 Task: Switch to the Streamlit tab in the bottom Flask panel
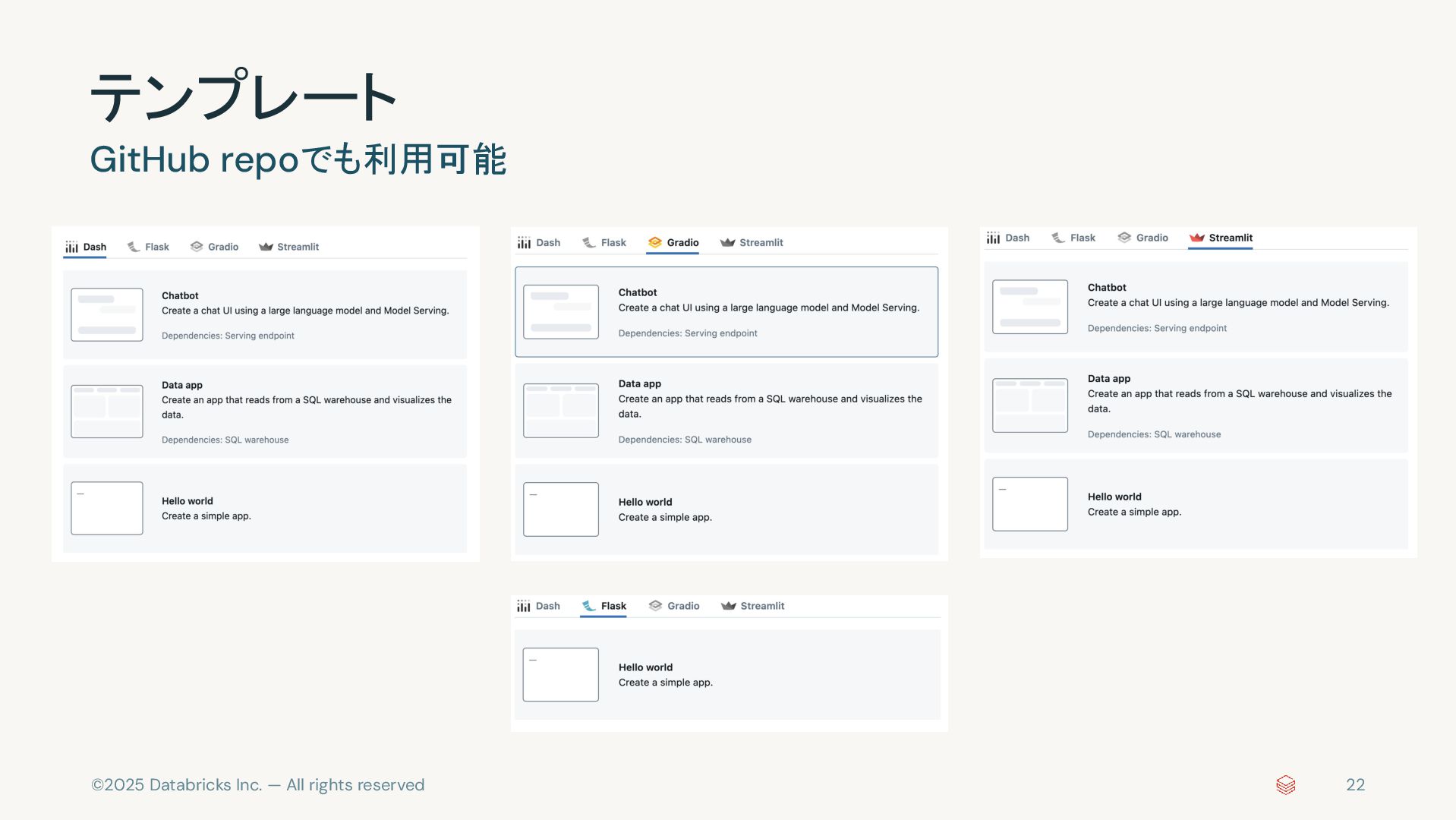coord(752,606)
